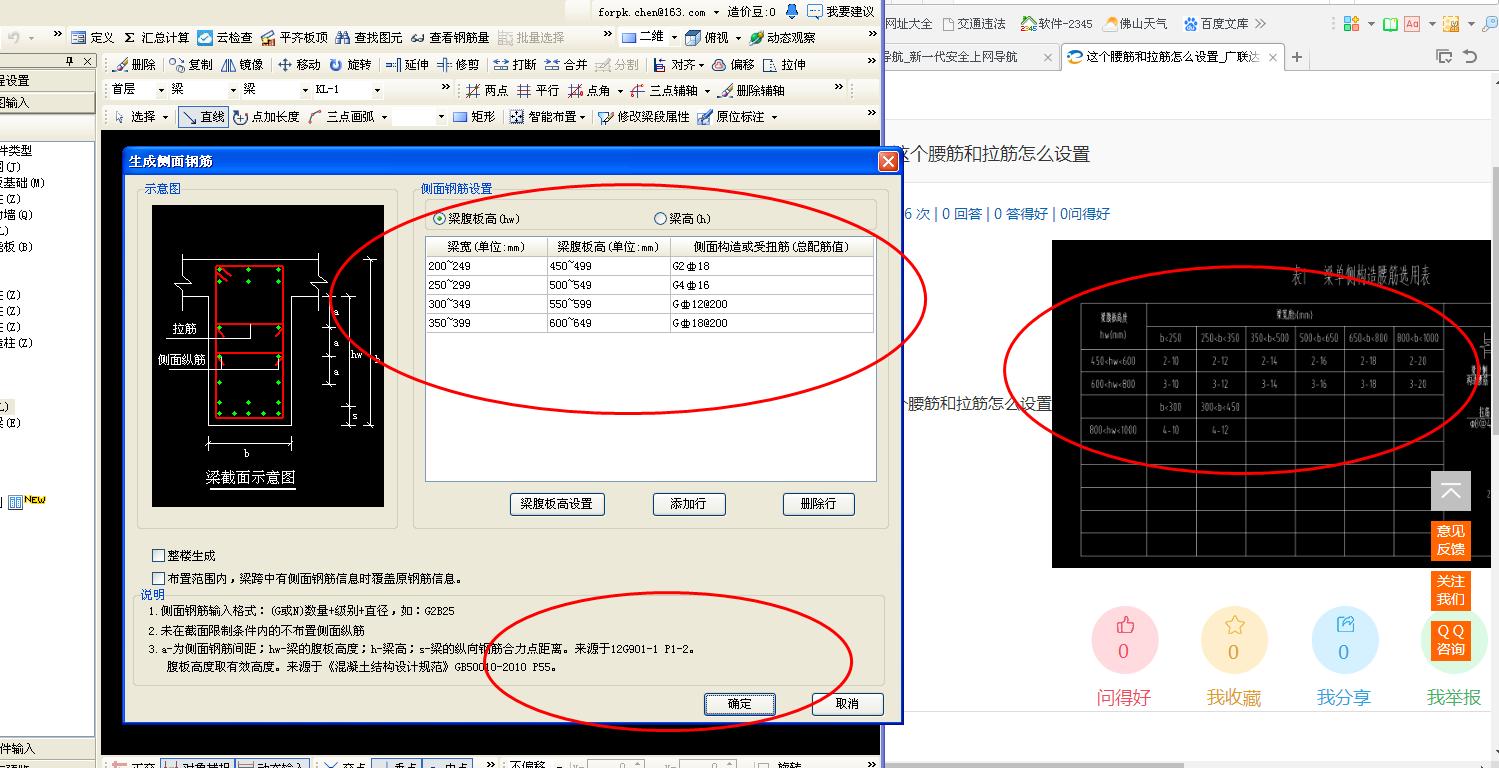This screenshot has width=1499, height=768.
Task: Open the 意见反馈 feedback button
Action: (1451, 540)
